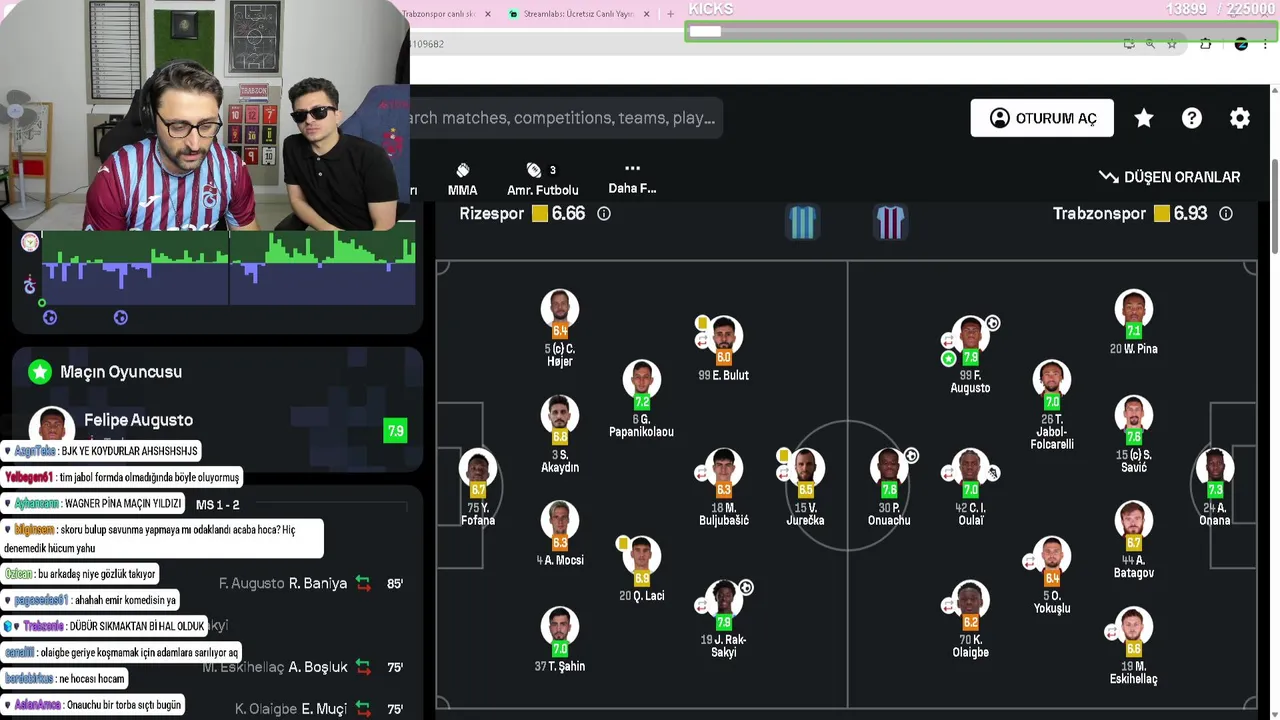This screenshot has height=720, width=1280.
Task: Open G. Papanikolaou player card
Action: pos(641,399)
